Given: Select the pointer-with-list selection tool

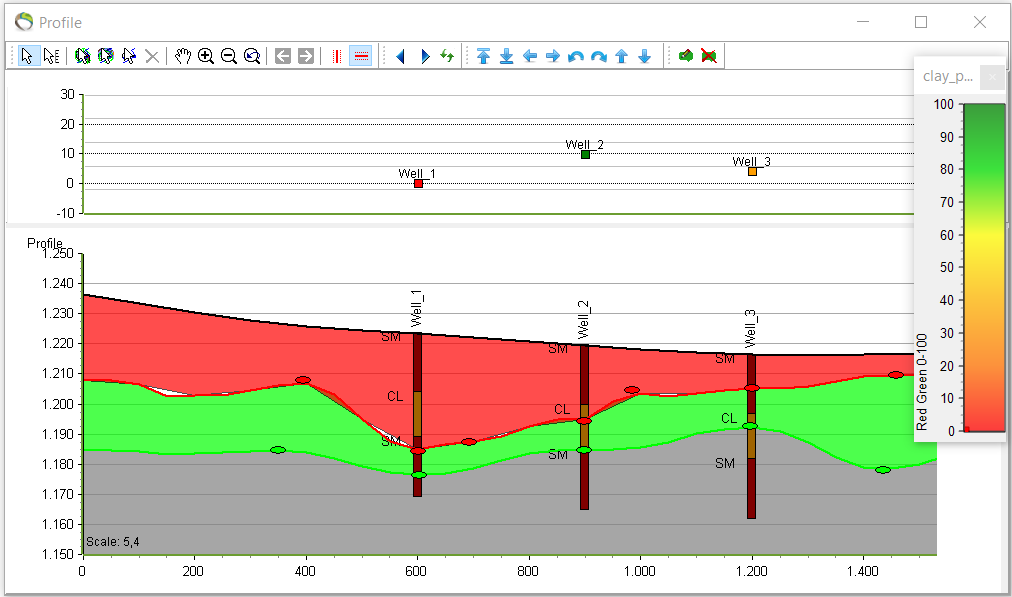Looking at the screenshot, I should coord(51,56).
